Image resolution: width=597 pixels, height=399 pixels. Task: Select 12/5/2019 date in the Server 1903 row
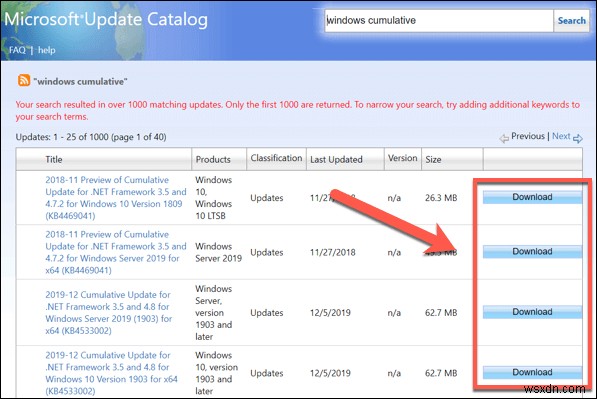point(330,313)
